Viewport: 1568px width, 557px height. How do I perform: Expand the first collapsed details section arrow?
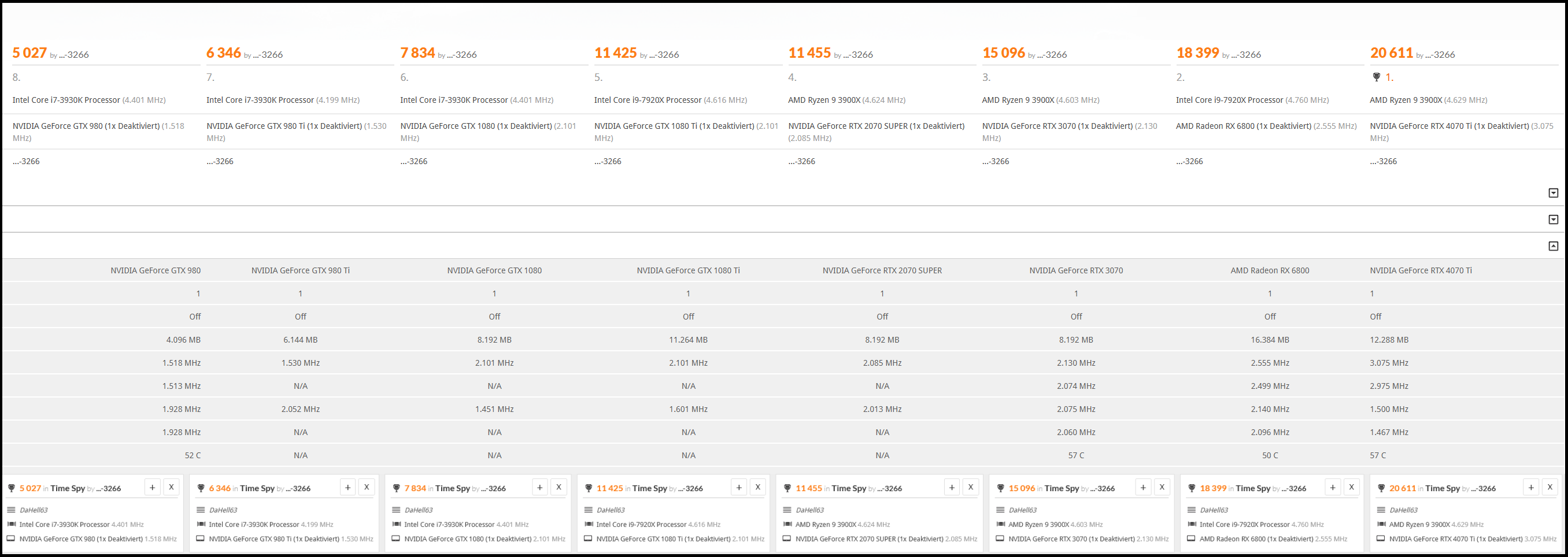click(1554, 193)
